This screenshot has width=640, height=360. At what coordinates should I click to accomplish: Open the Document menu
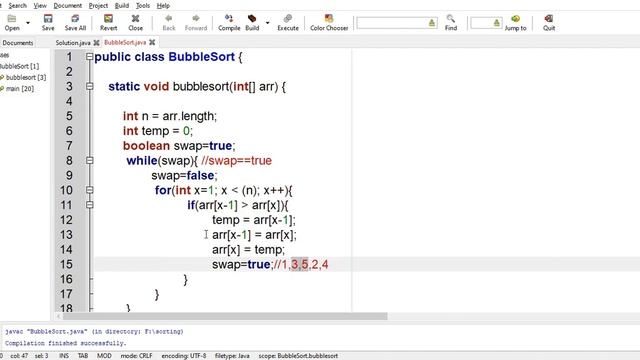click(68, 6)
